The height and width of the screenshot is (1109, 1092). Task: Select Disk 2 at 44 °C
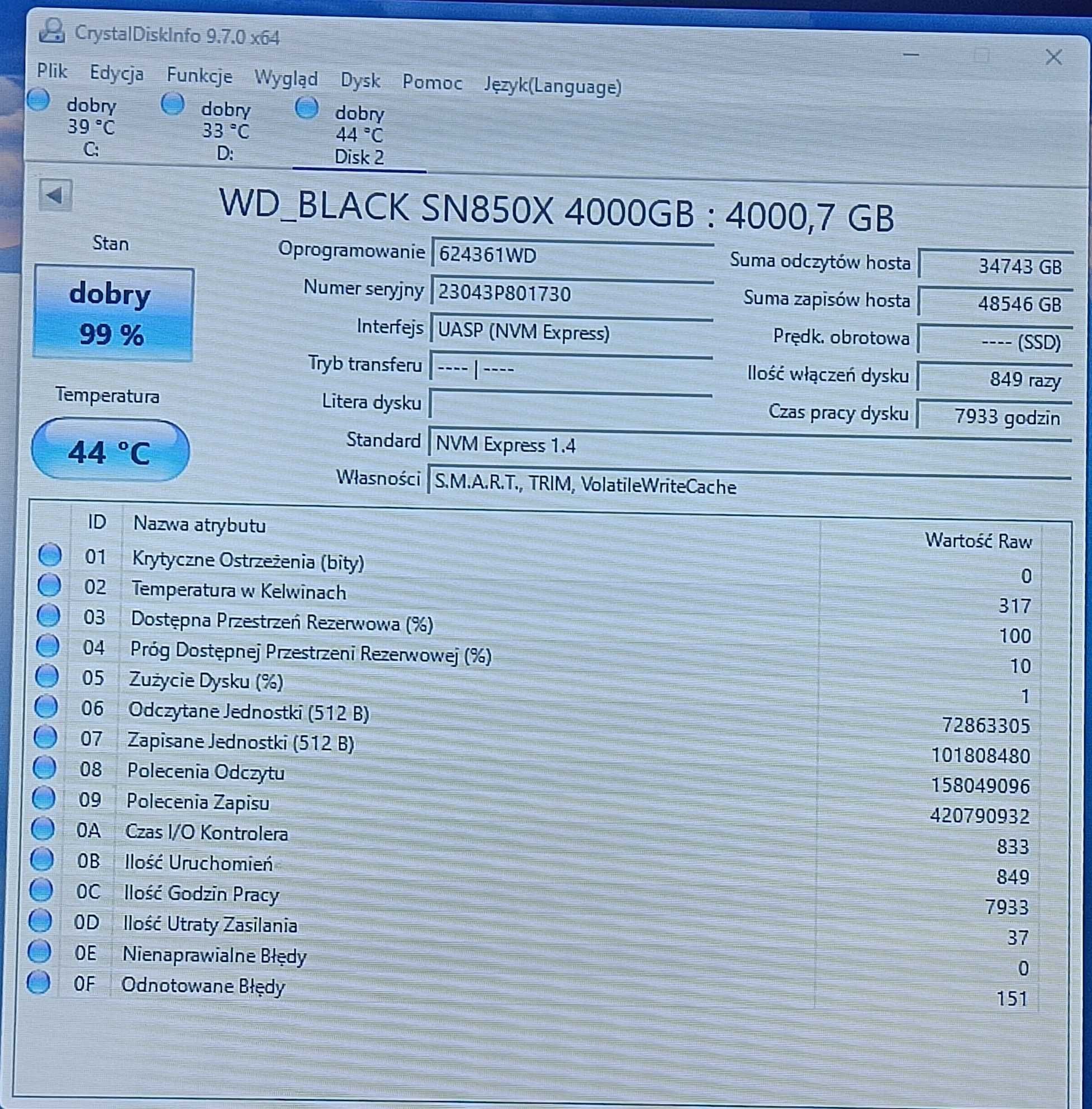[x=359, y=135]
